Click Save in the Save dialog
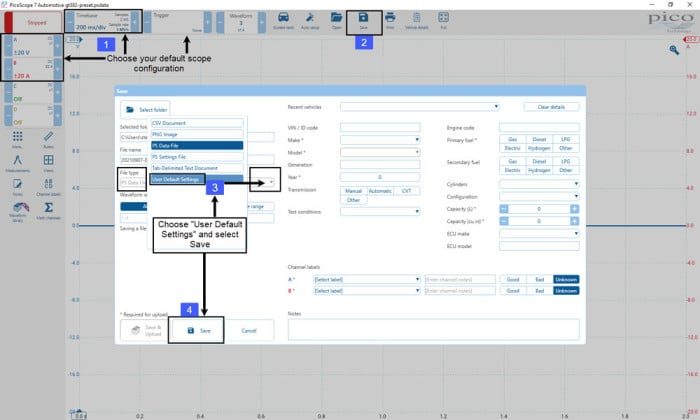 [199, 330]
